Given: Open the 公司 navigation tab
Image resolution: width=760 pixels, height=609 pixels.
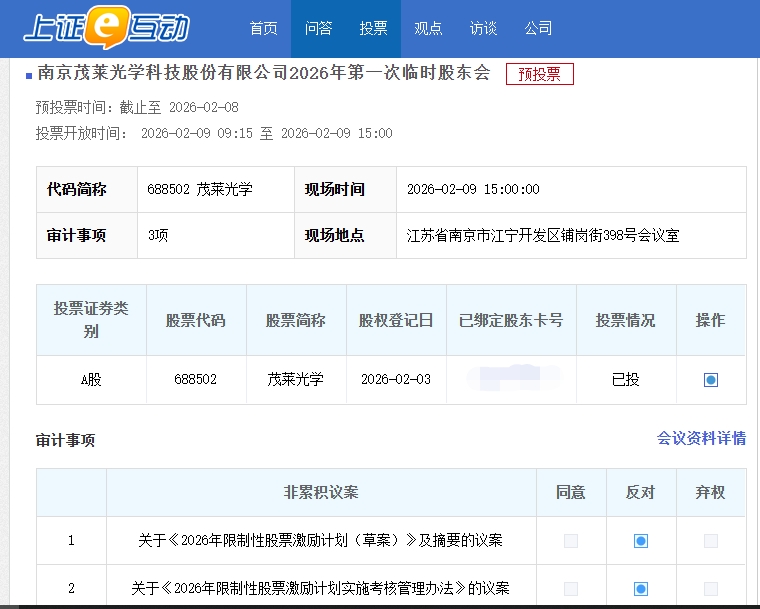Looking at the screenshot, I should click(538, 28).
